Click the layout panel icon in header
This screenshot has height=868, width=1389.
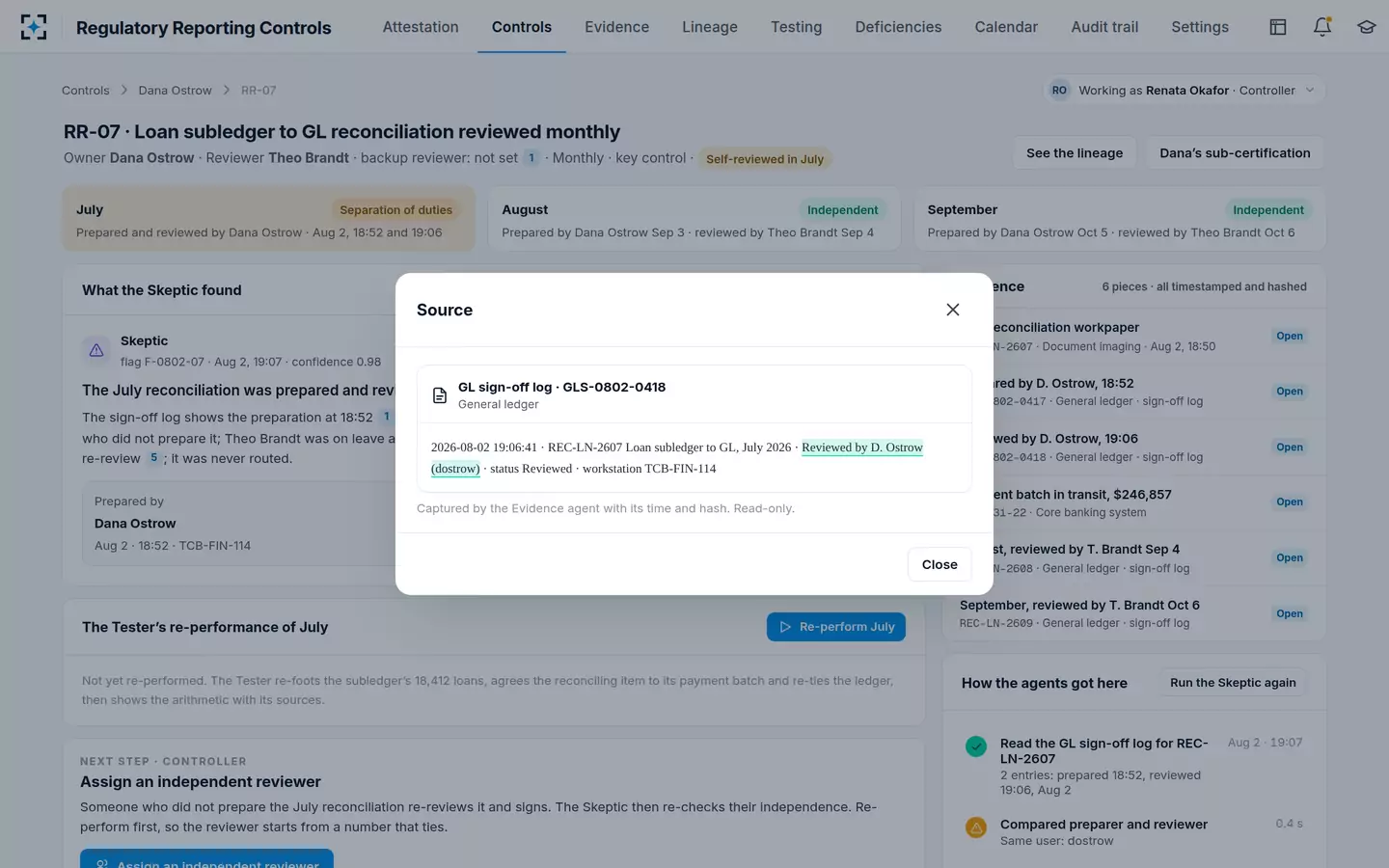coord(1277,27)
